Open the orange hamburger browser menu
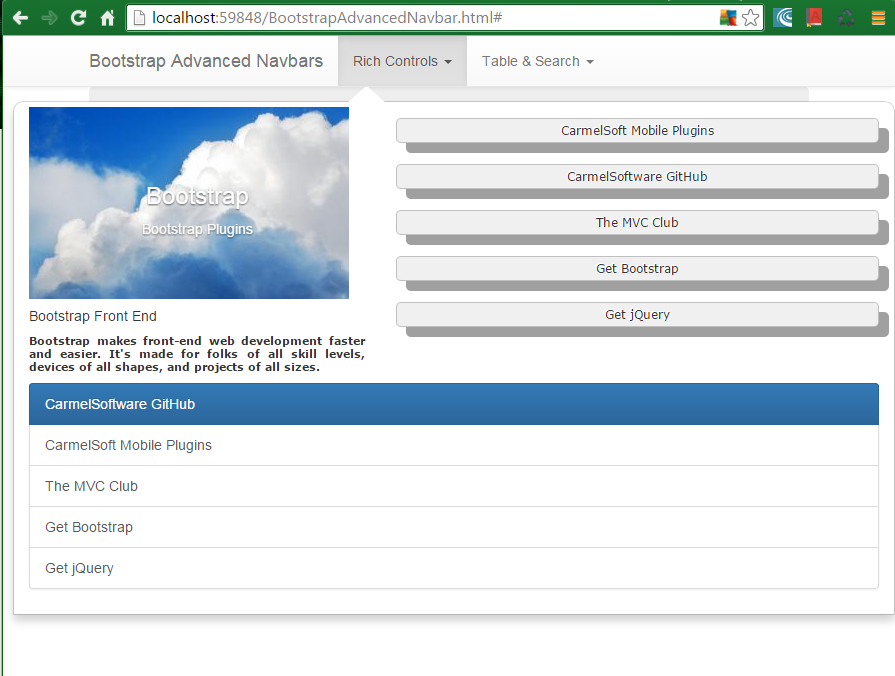The width and height of the screenshot is (895, 676). (x=876, y=16)
